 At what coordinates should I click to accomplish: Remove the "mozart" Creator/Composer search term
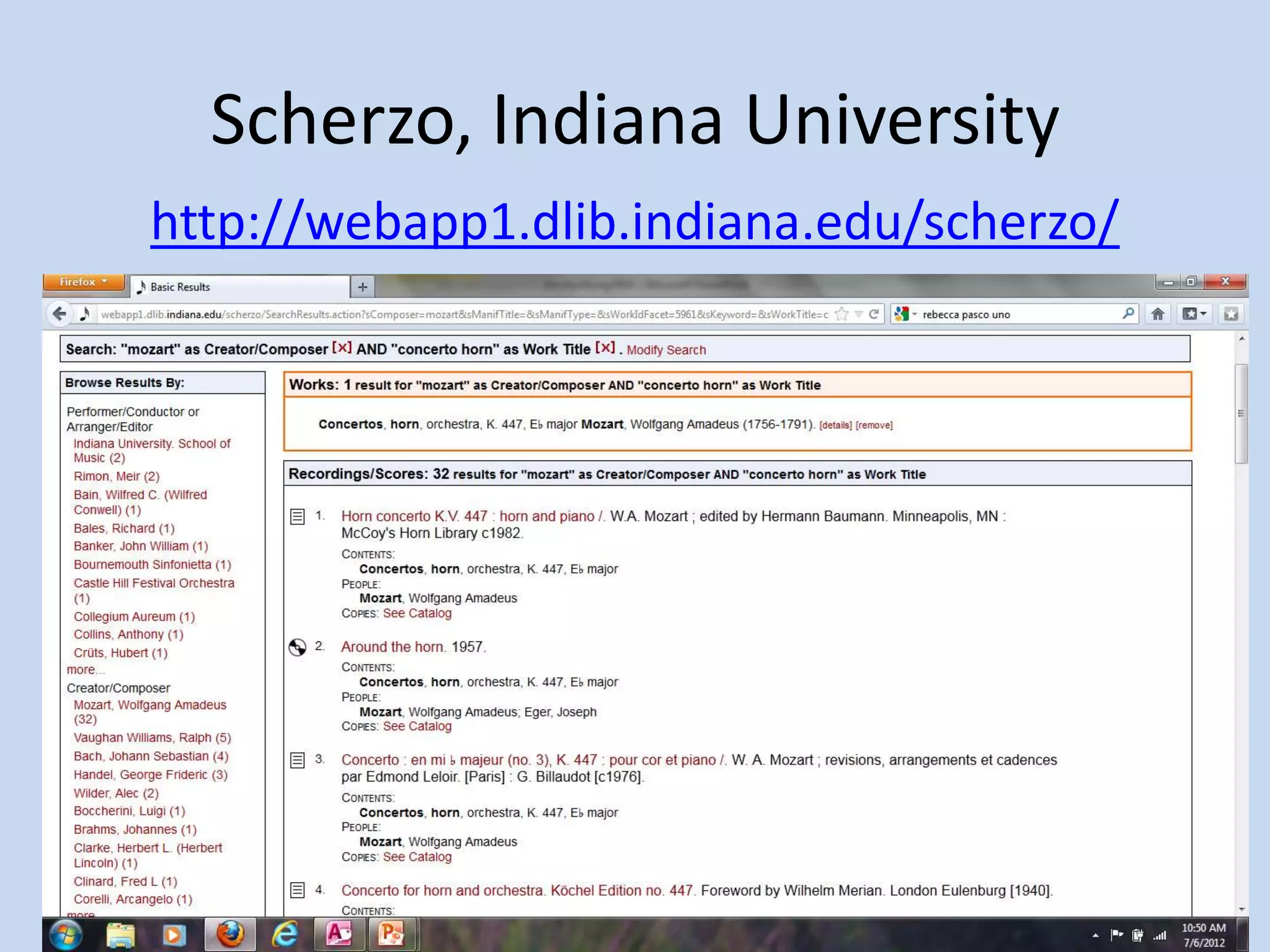[x=342, y=348]
